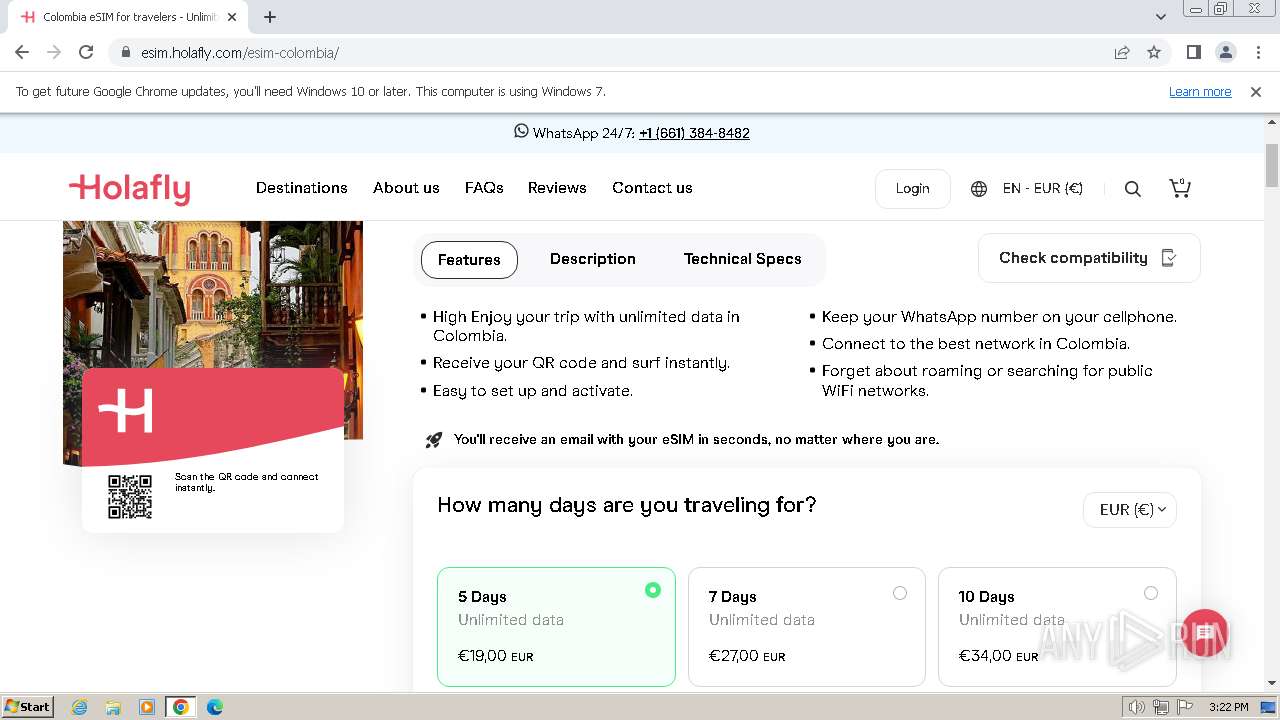Open a new browser tab
The width and height of the screenshot is (1280, 720).
pos(270,17)
